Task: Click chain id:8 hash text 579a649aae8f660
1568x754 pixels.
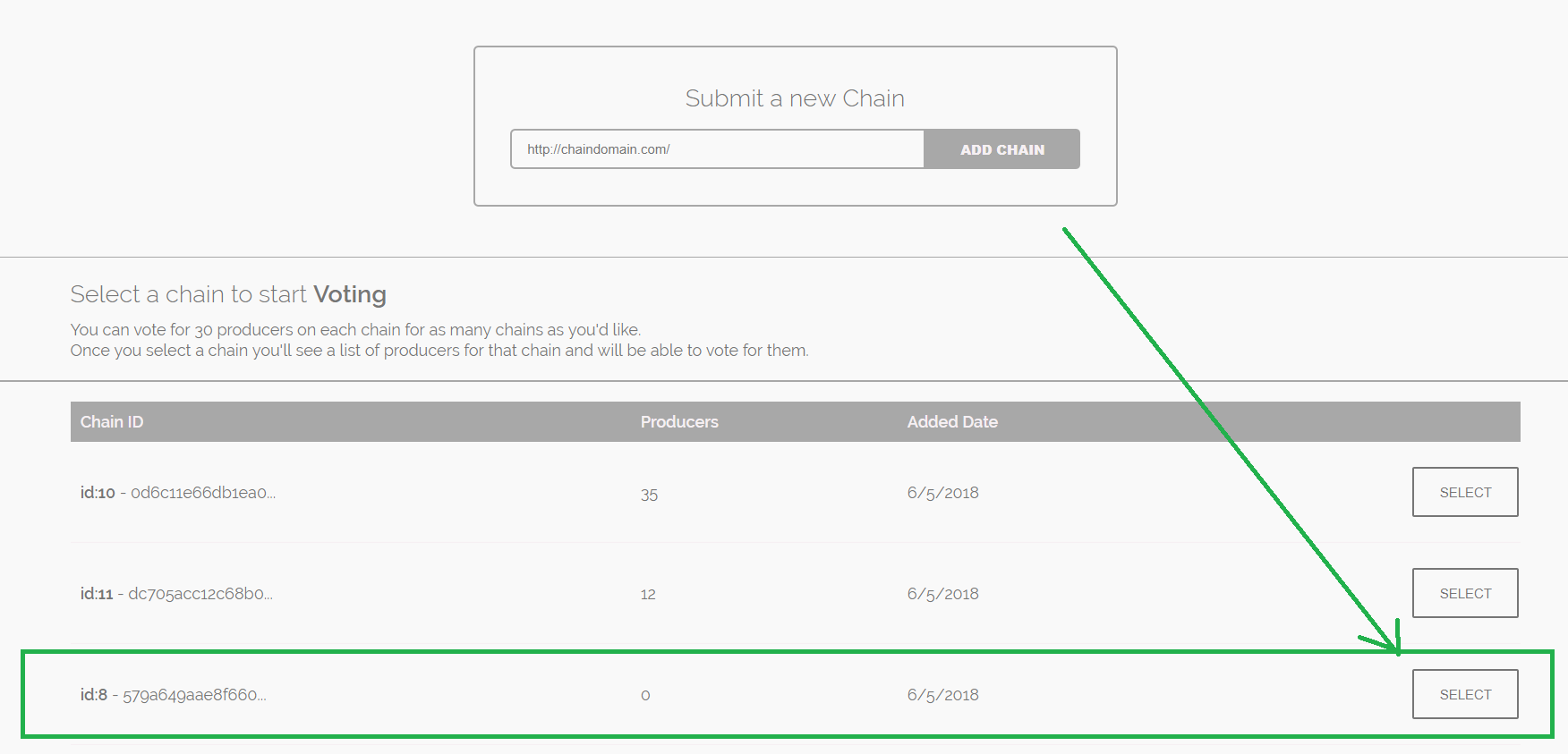Action: click(194, 695)
